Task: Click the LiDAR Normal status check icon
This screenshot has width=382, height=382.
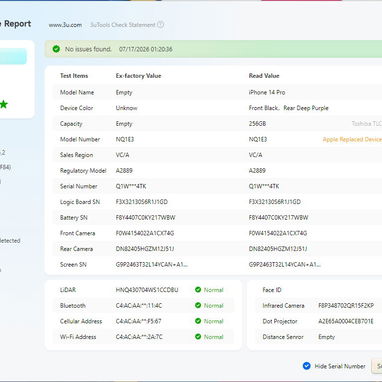Action: 198,290
